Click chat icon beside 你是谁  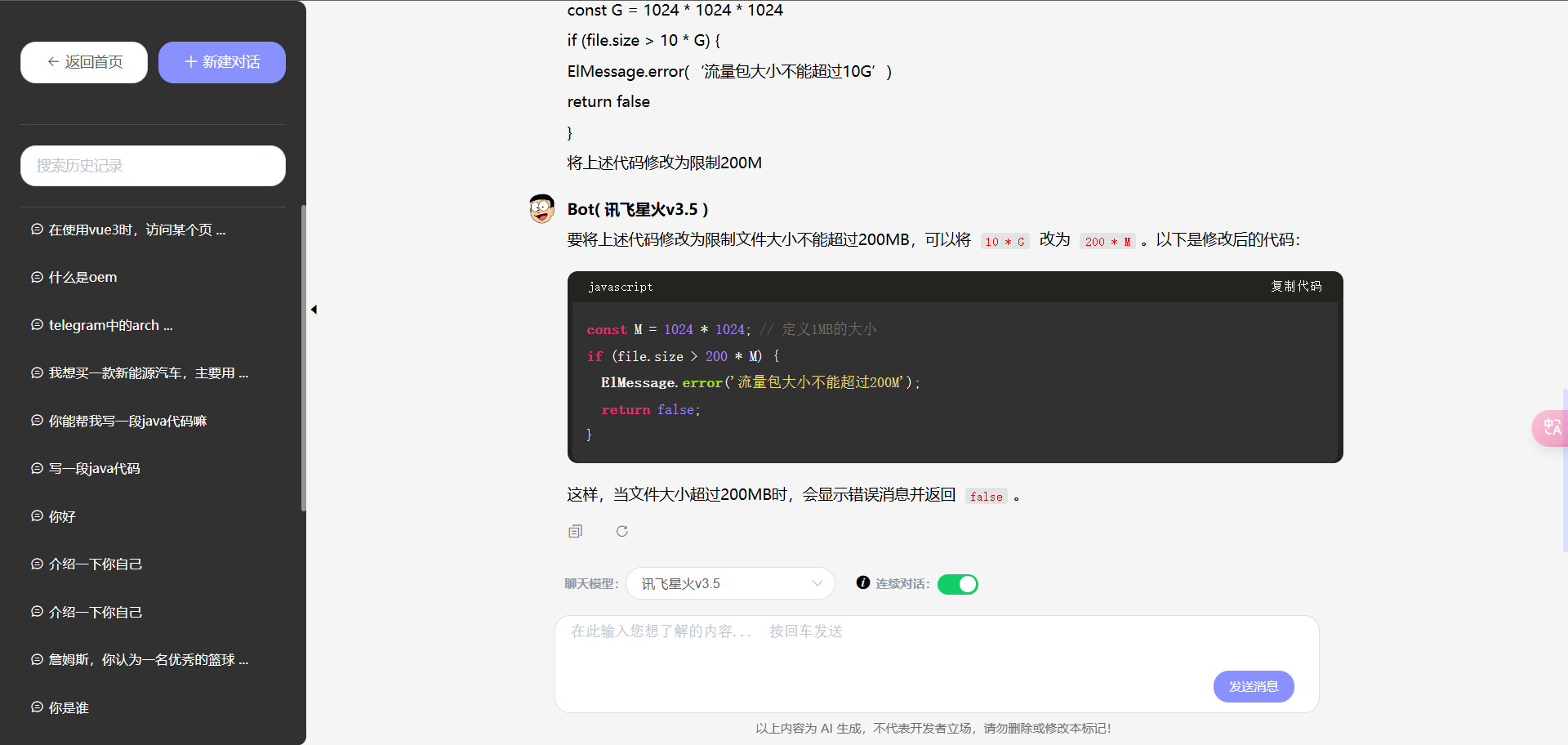pos(37,707)
